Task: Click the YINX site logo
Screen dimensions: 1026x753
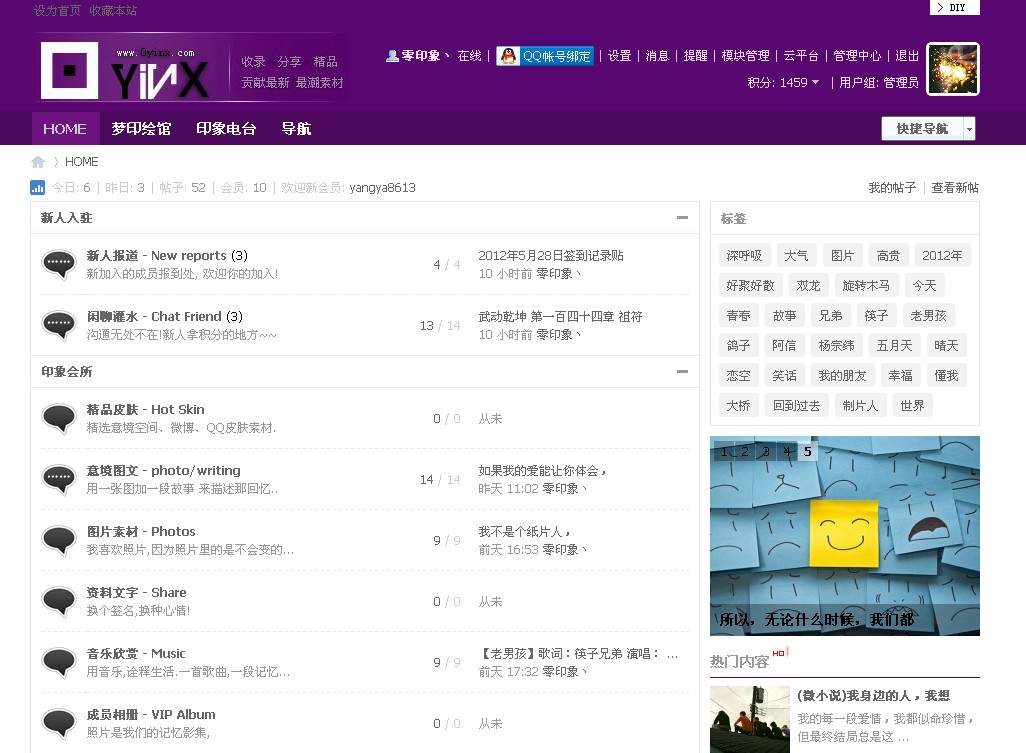Action: [126, 69]
